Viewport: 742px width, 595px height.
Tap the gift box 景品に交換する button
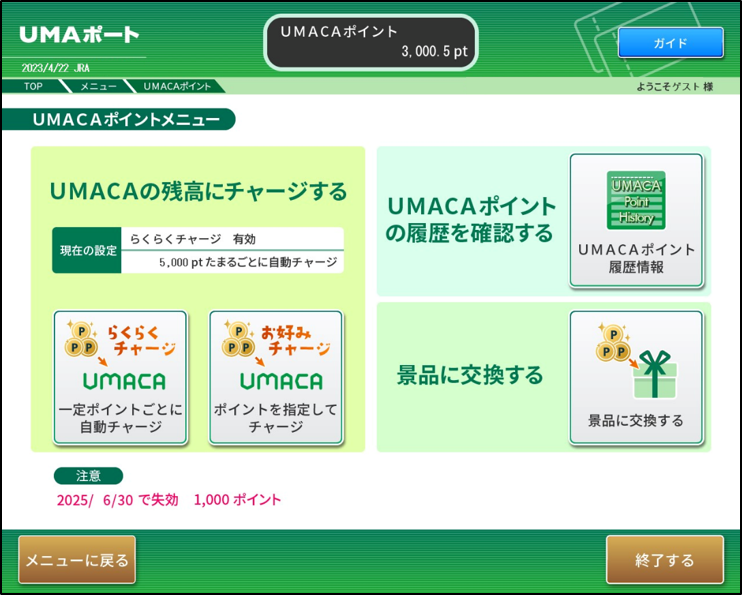(x=636, y=376)
